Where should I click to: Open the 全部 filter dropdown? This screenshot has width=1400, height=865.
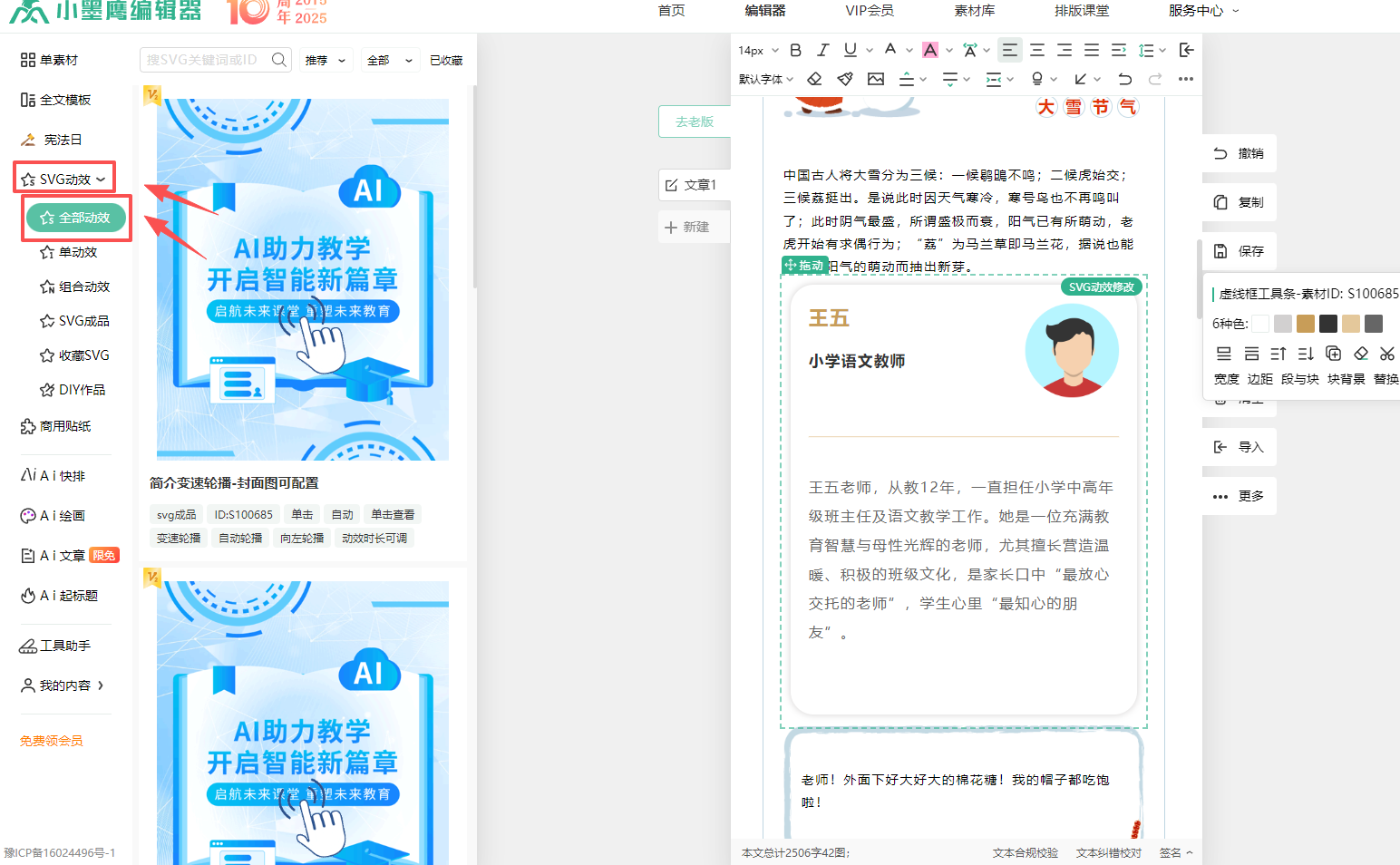388,61
